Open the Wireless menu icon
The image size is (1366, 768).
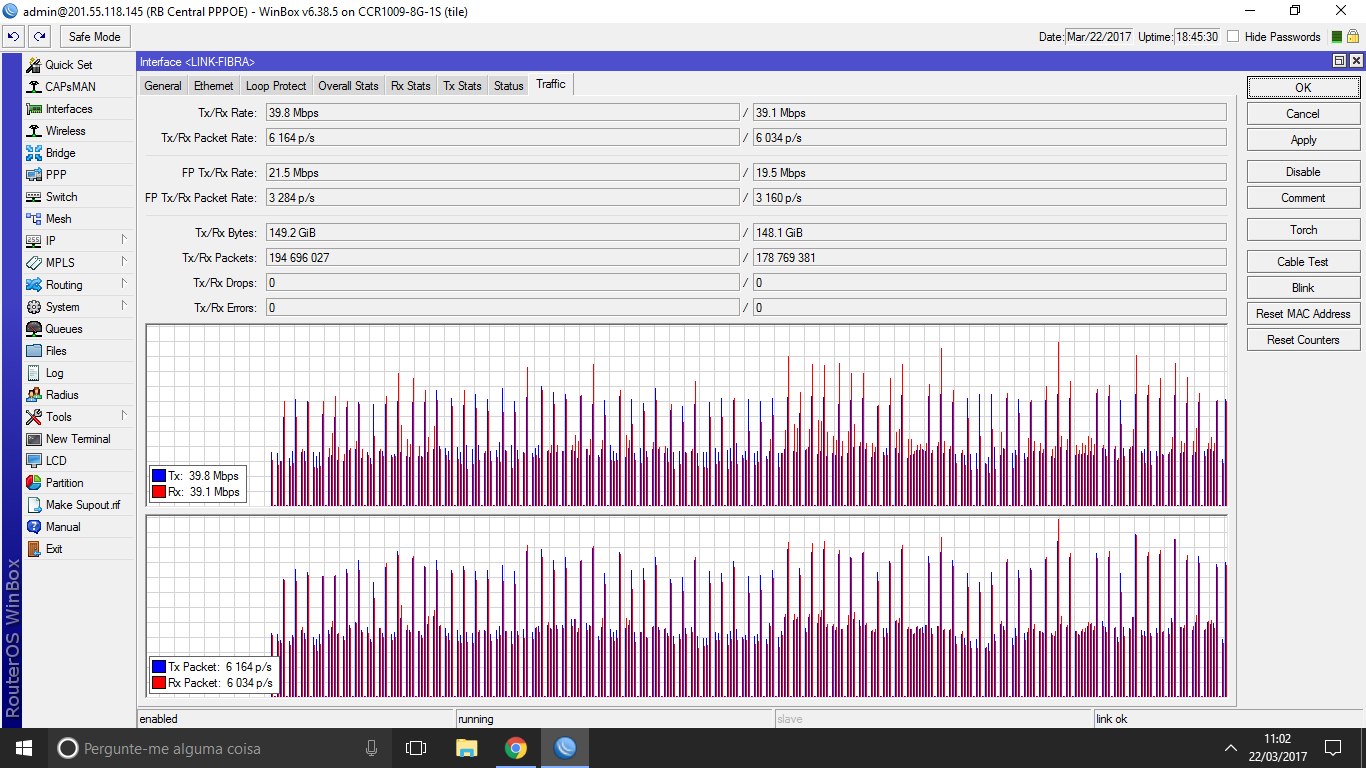click(x=34, y=131)
